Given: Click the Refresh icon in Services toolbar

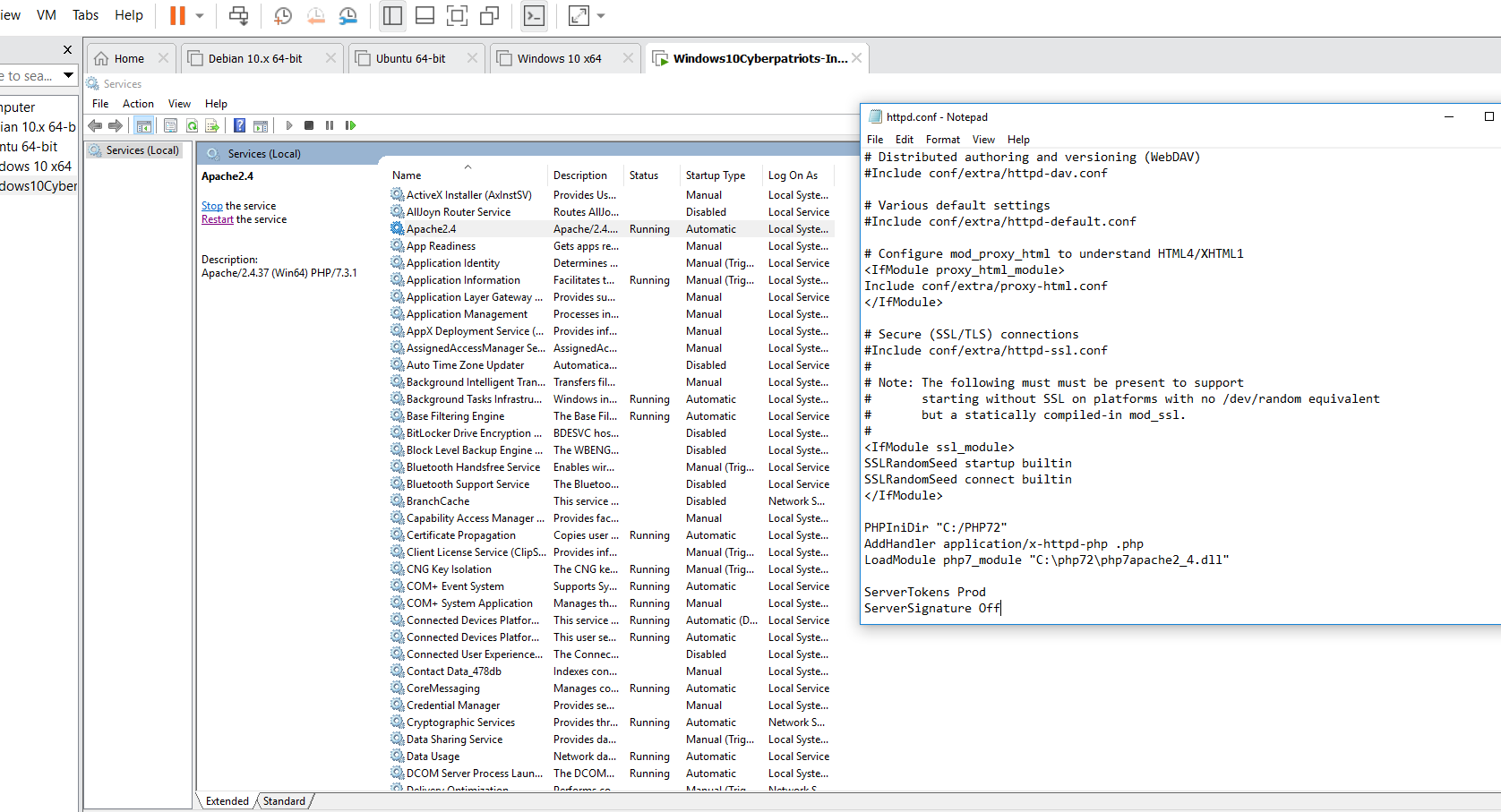Looking at the screenshot, I should click(x=192, y=125).
